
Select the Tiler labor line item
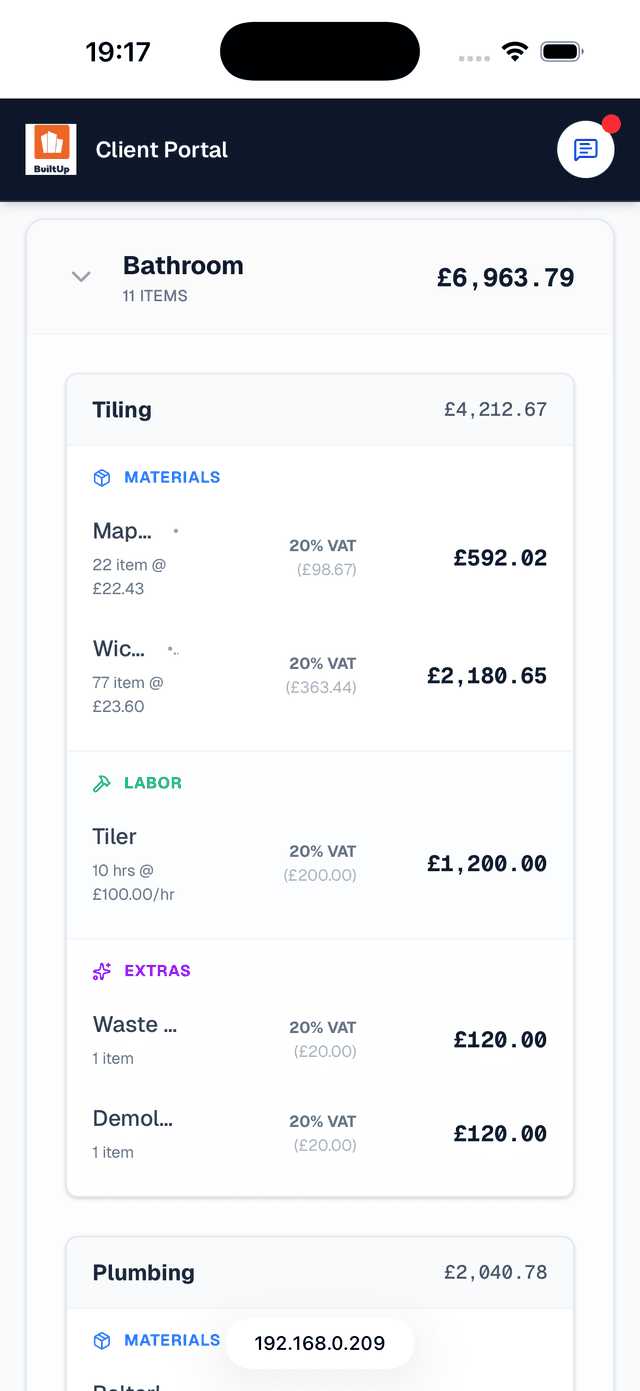pos(115,837)
